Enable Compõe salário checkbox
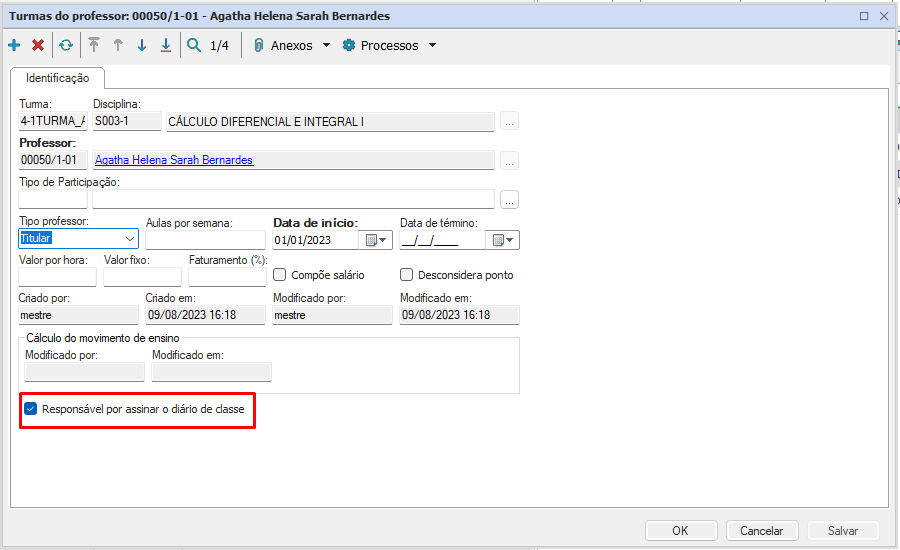 pos(280,275)
